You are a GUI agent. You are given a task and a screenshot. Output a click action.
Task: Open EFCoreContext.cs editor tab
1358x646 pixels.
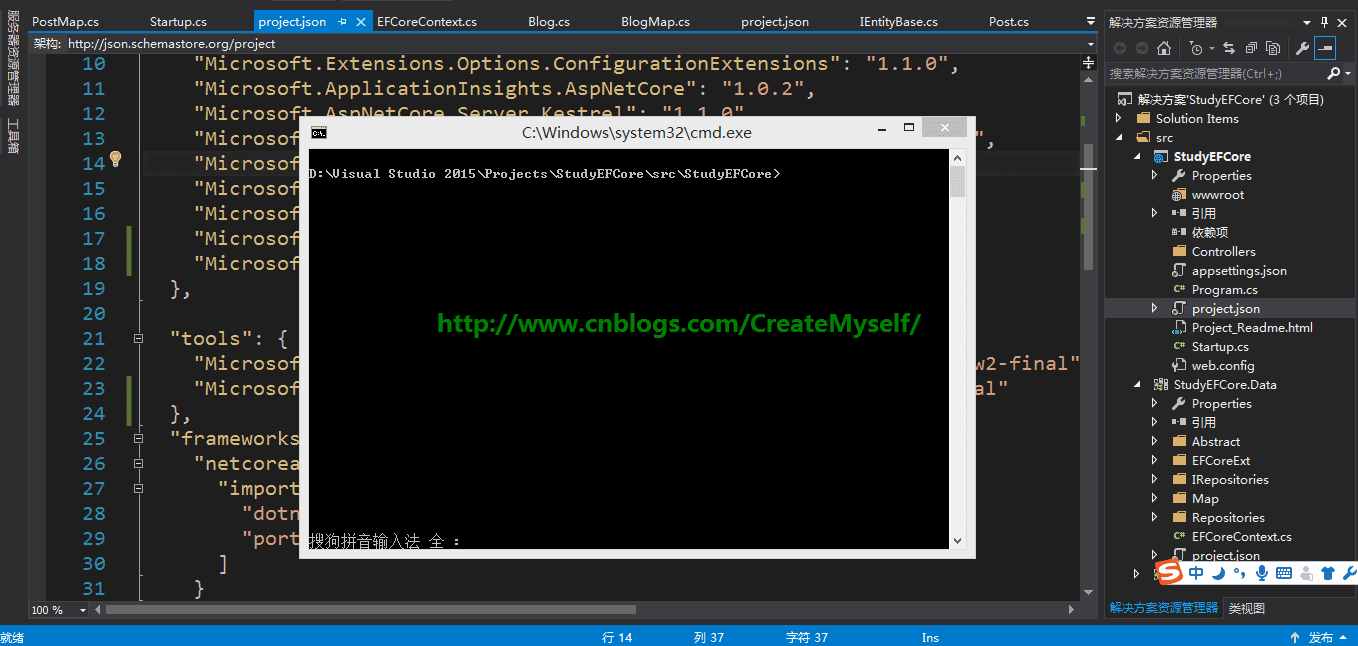coord(427,21)
